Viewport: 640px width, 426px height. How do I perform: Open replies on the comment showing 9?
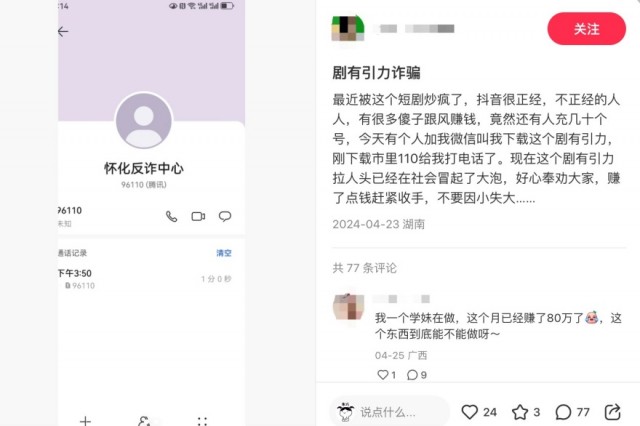412,375
